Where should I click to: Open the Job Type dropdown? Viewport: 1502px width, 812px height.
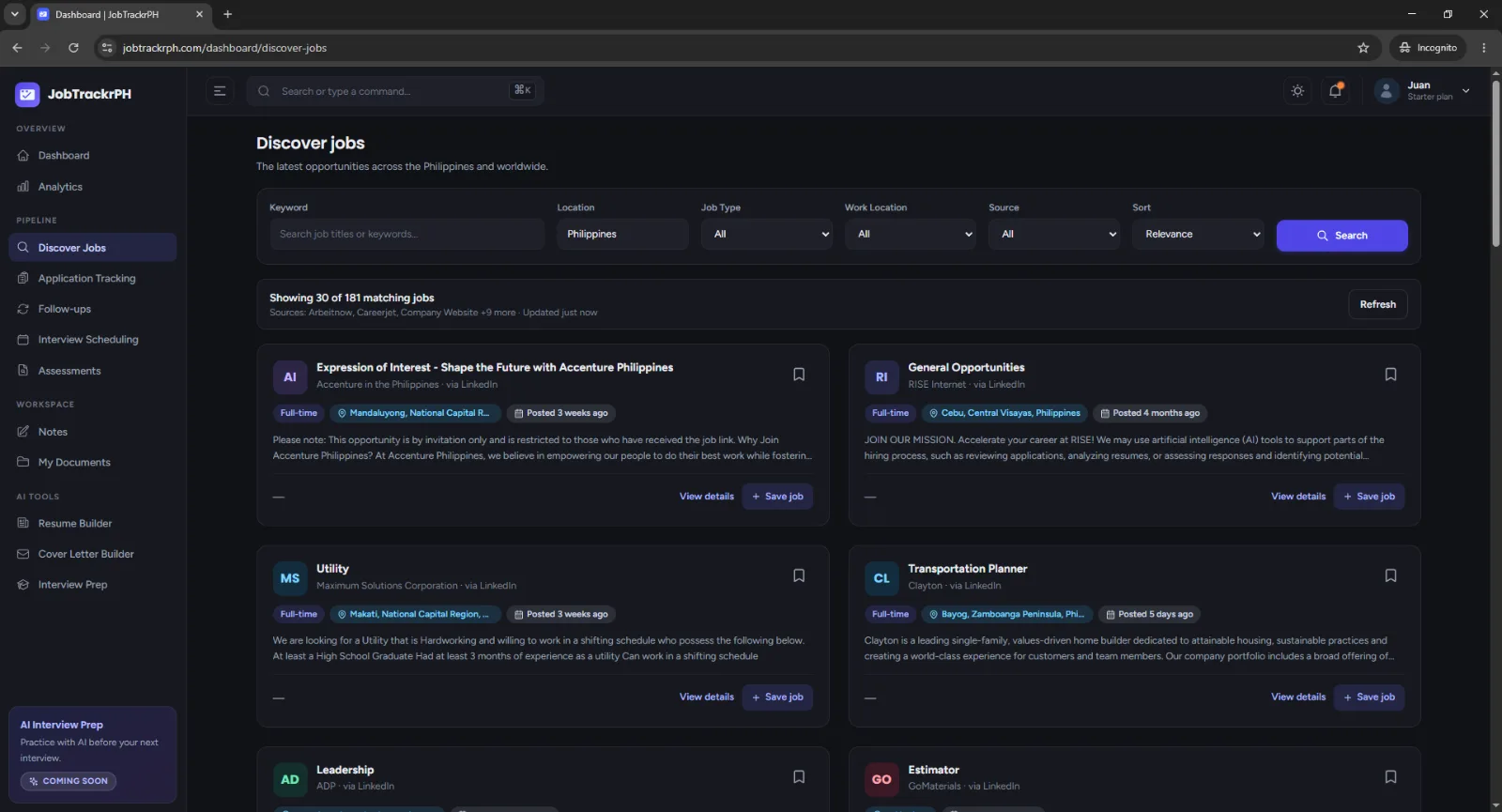(x=766, y=235)
